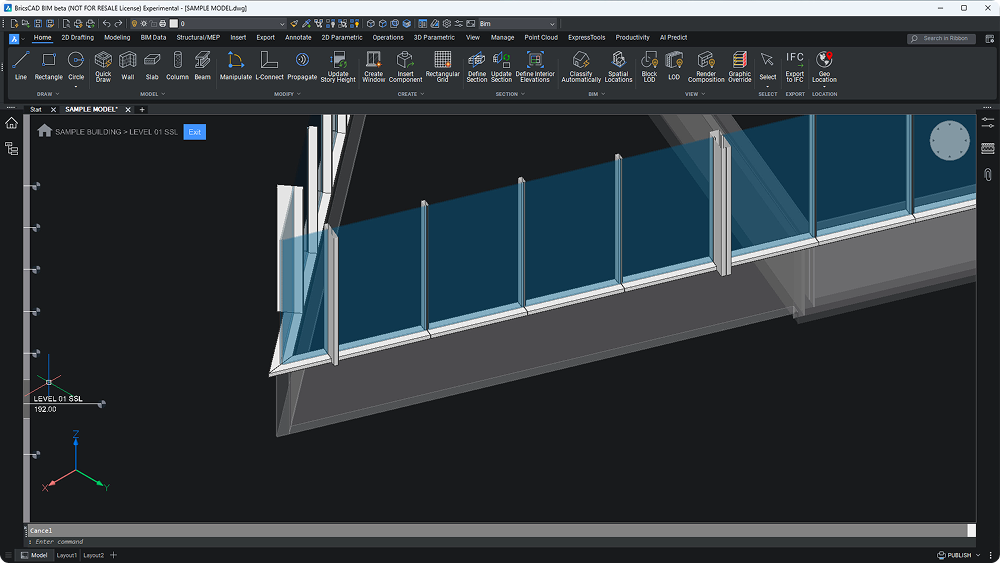The height and width of the screenshot is (563, 1000).
Task: Expand the Circle tool dropdown arrow
Action: click(x=76, y=86)
